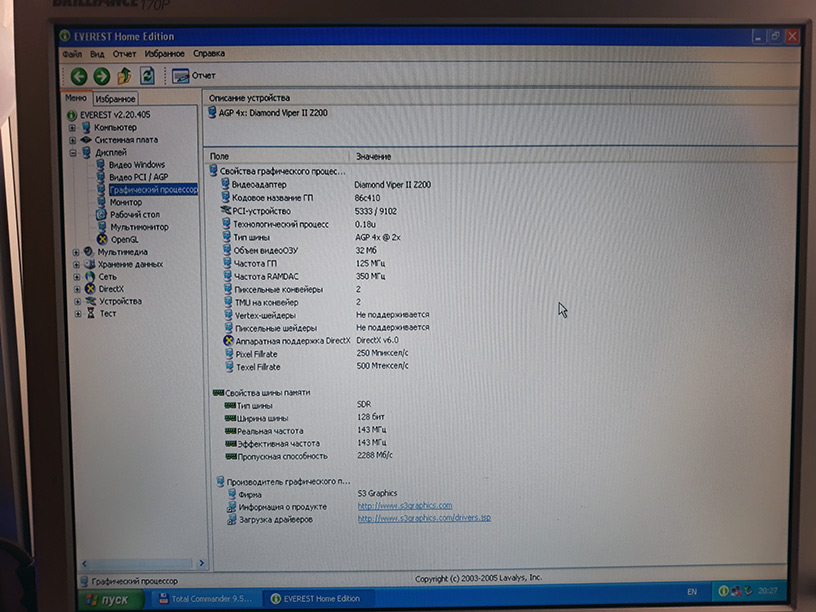This screenshot has width=816, height=612.
Task: Click the Устройства devices icon
Action: coord(91,301)
